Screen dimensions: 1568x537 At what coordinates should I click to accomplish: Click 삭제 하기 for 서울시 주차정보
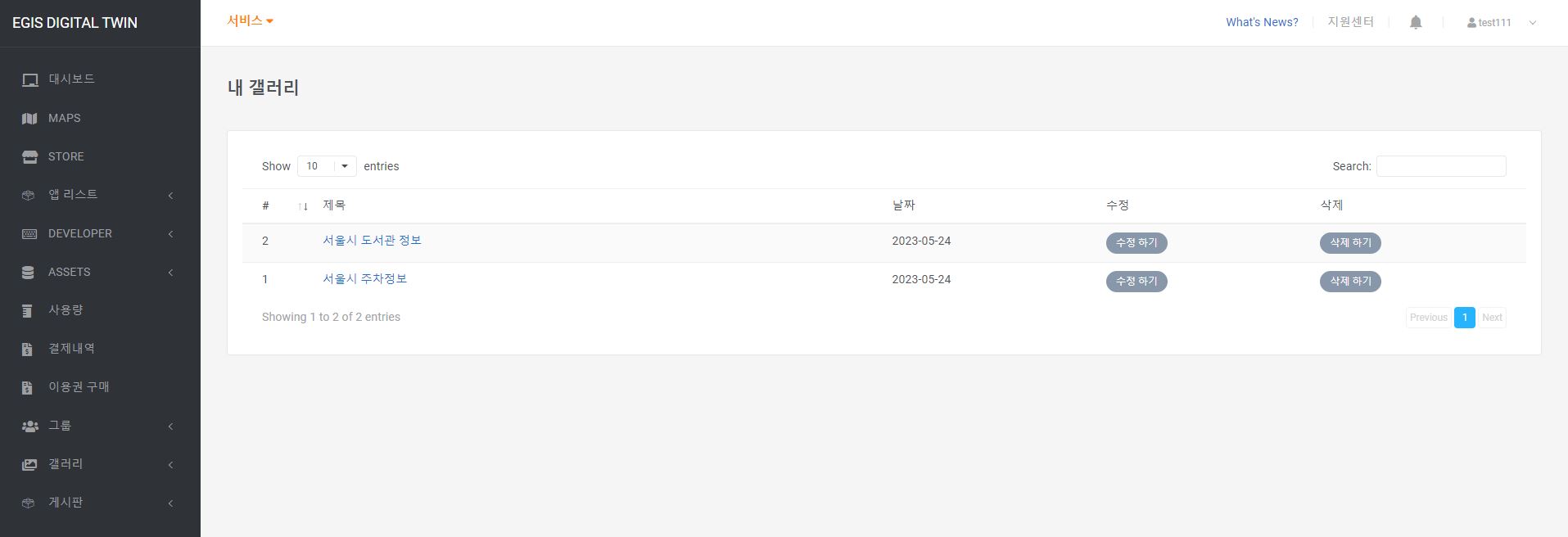click(x=1350, y=282)
